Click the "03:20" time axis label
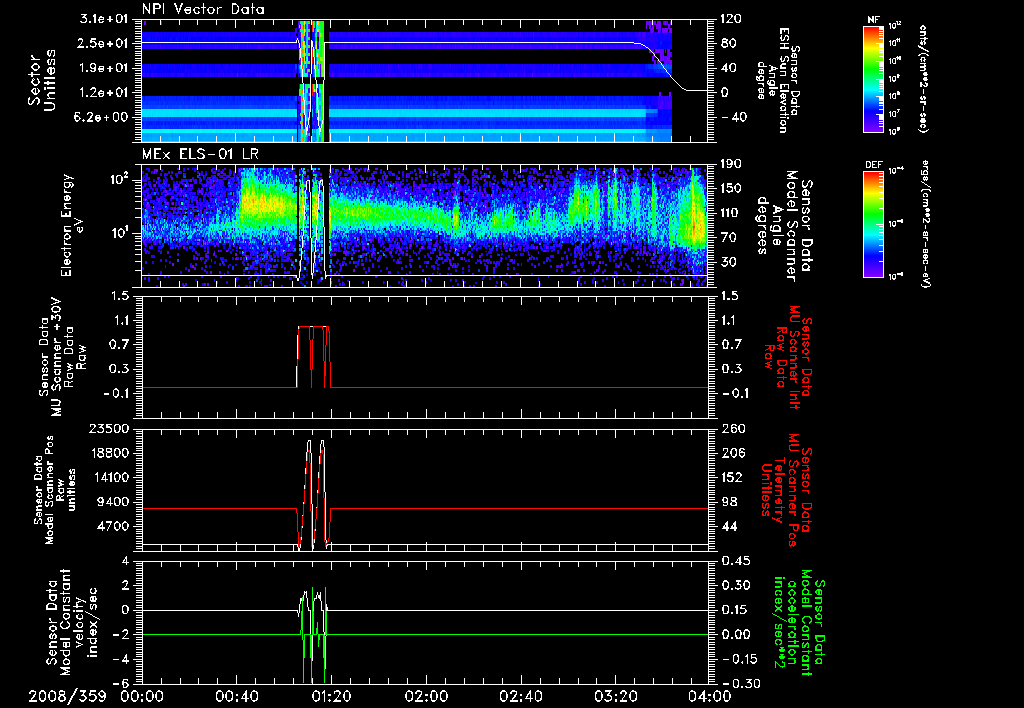This screenshot has width=1024, height=708. click(615, 696)
